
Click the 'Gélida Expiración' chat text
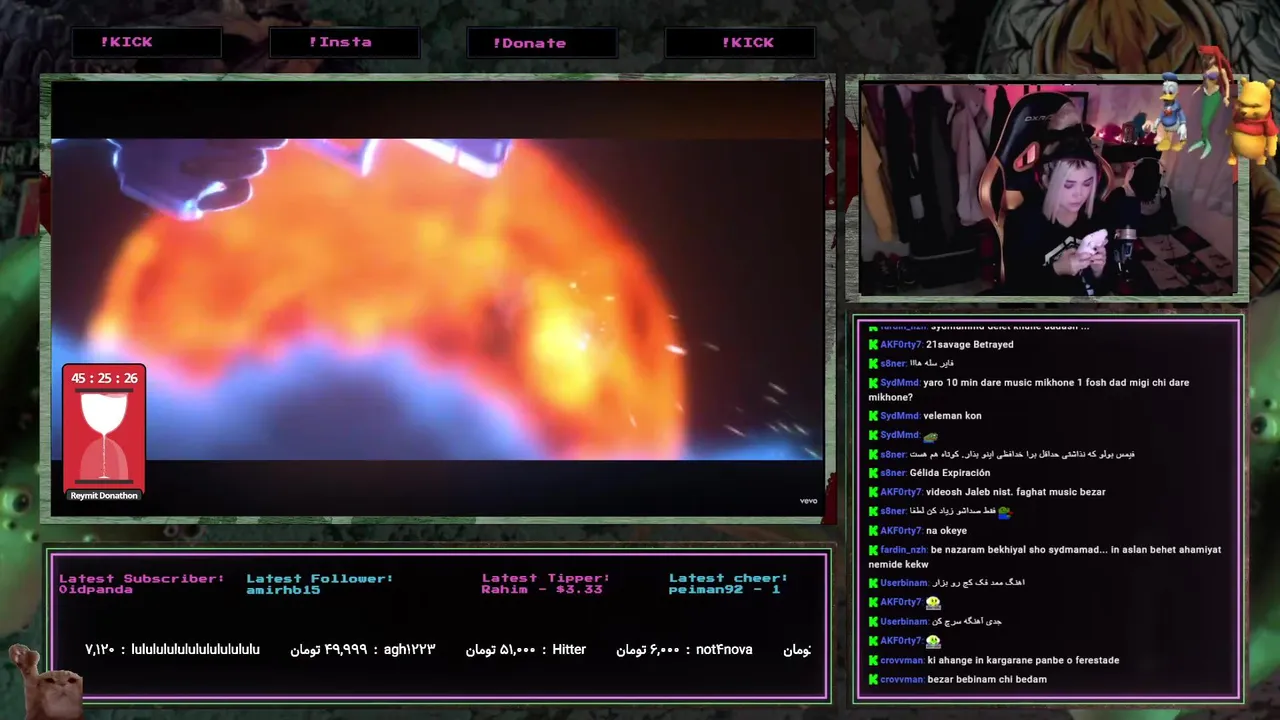pos(950,472)
